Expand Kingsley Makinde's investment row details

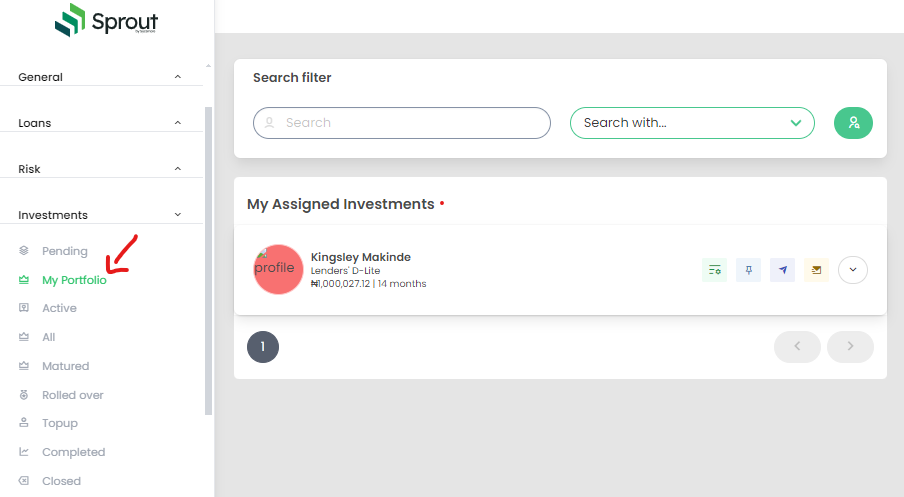pyautogui.click(x=853, y=270)
